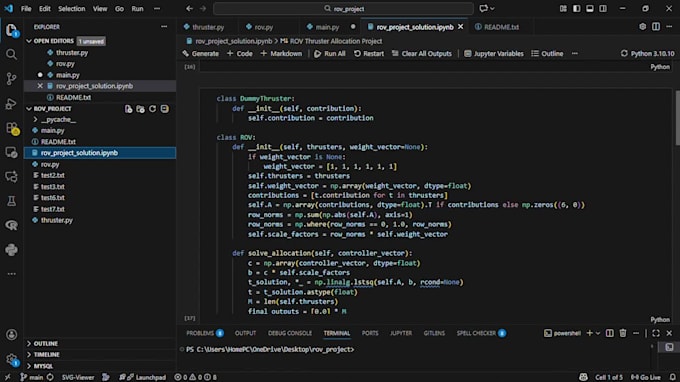The width and height of the screenshot is (680, 382).
Task: Select main.py under OPEN EDITORS
Action: tap(68, 75)
